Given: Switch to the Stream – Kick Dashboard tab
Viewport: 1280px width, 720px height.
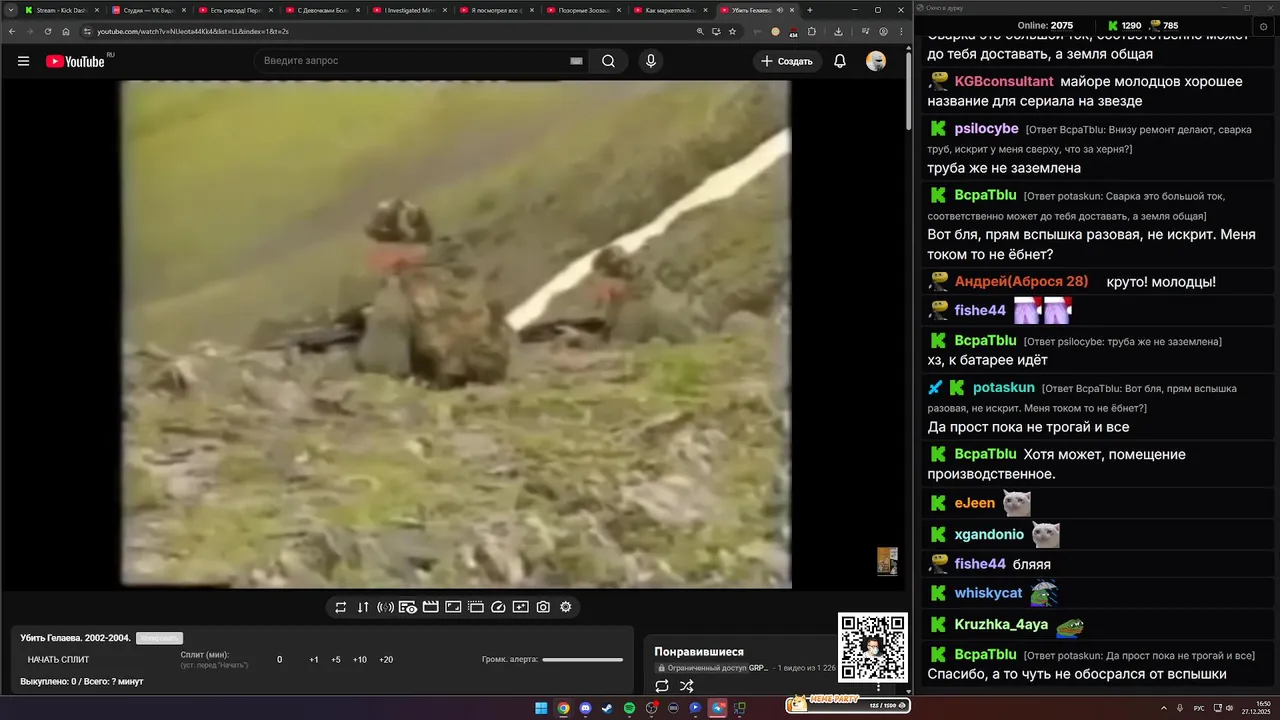Looking at the screenshot, I should [x=60, y=10].
